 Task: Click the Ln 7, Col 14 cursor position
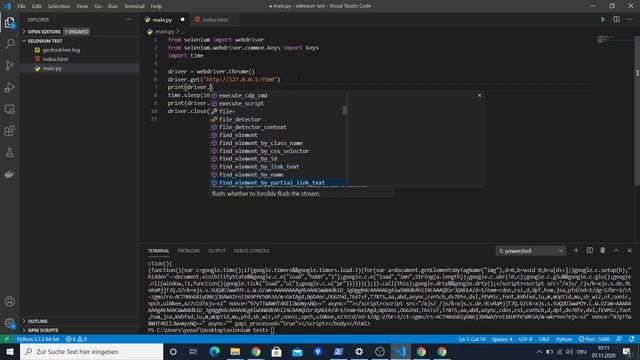pyautogui.click(x=472, y=339)
